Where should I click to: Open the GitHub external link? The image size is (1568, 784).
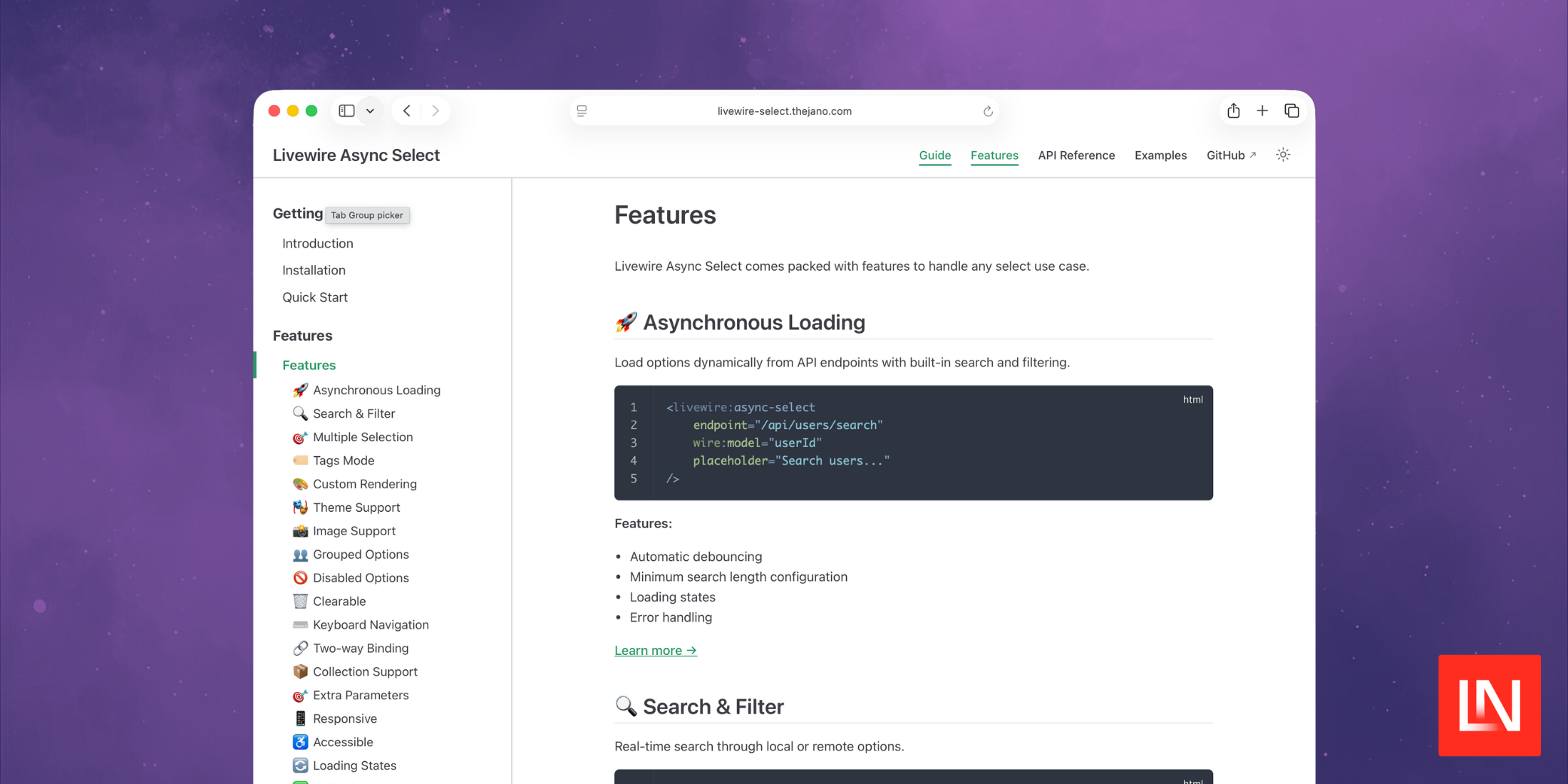click(x=1231, y=155)
